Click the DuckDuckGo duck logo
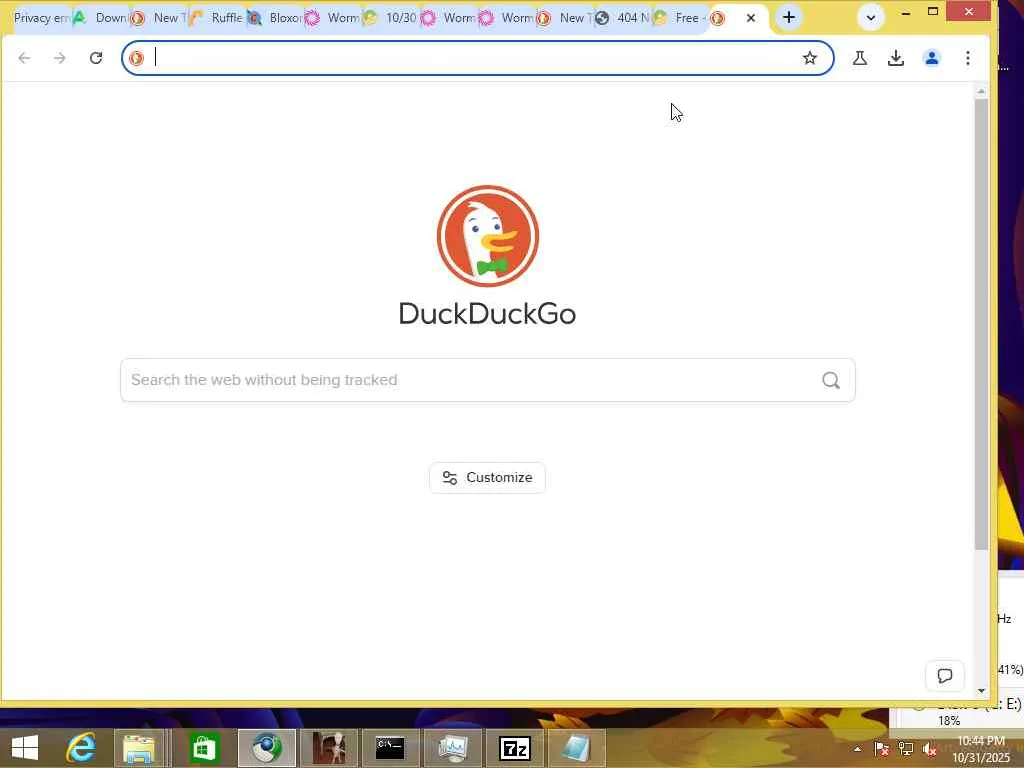 (488, 236)
